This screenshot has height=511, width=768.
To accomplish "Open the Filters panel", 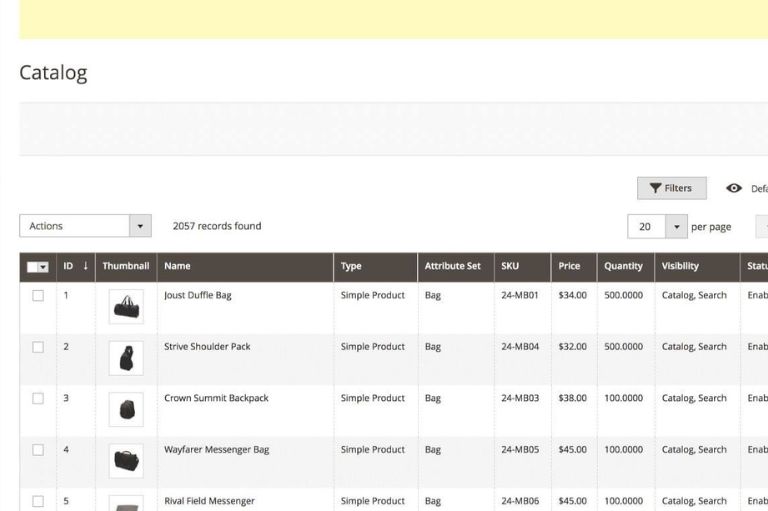I will (671, 188).
